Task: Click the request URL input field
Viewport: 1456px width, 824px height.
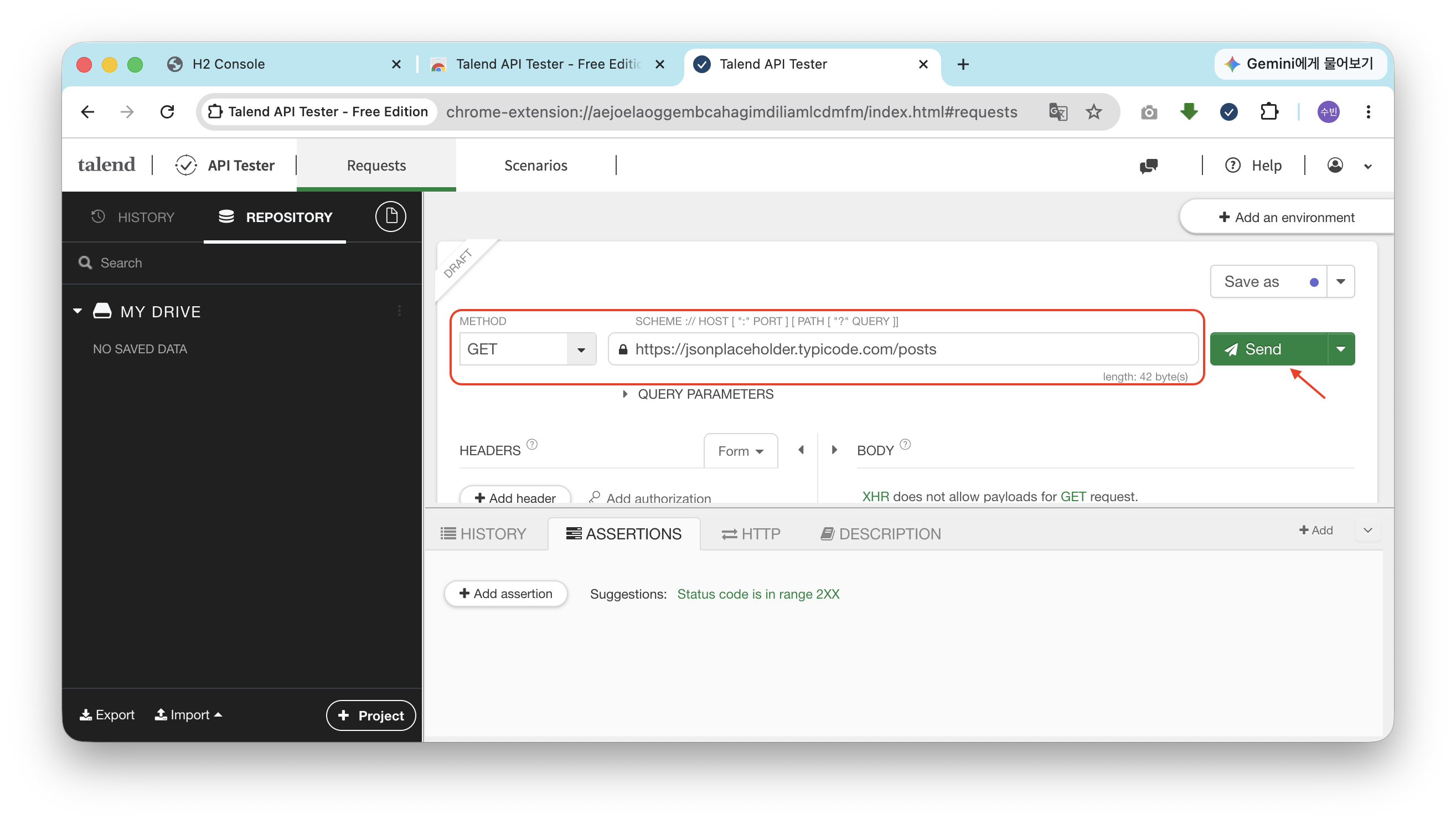Action: click(x=903, y=349)
